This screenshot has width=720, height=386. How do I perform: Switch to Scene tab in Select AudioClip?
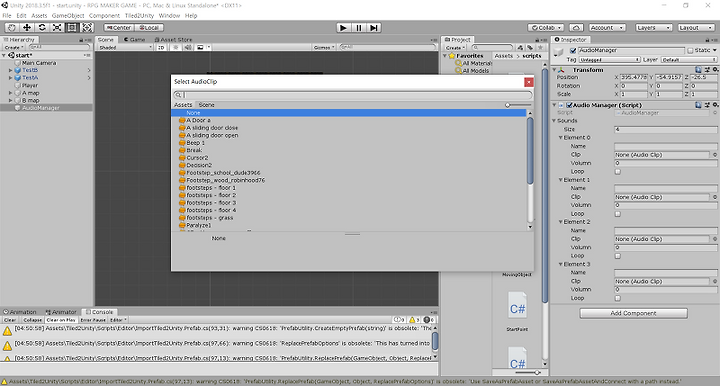206,105
